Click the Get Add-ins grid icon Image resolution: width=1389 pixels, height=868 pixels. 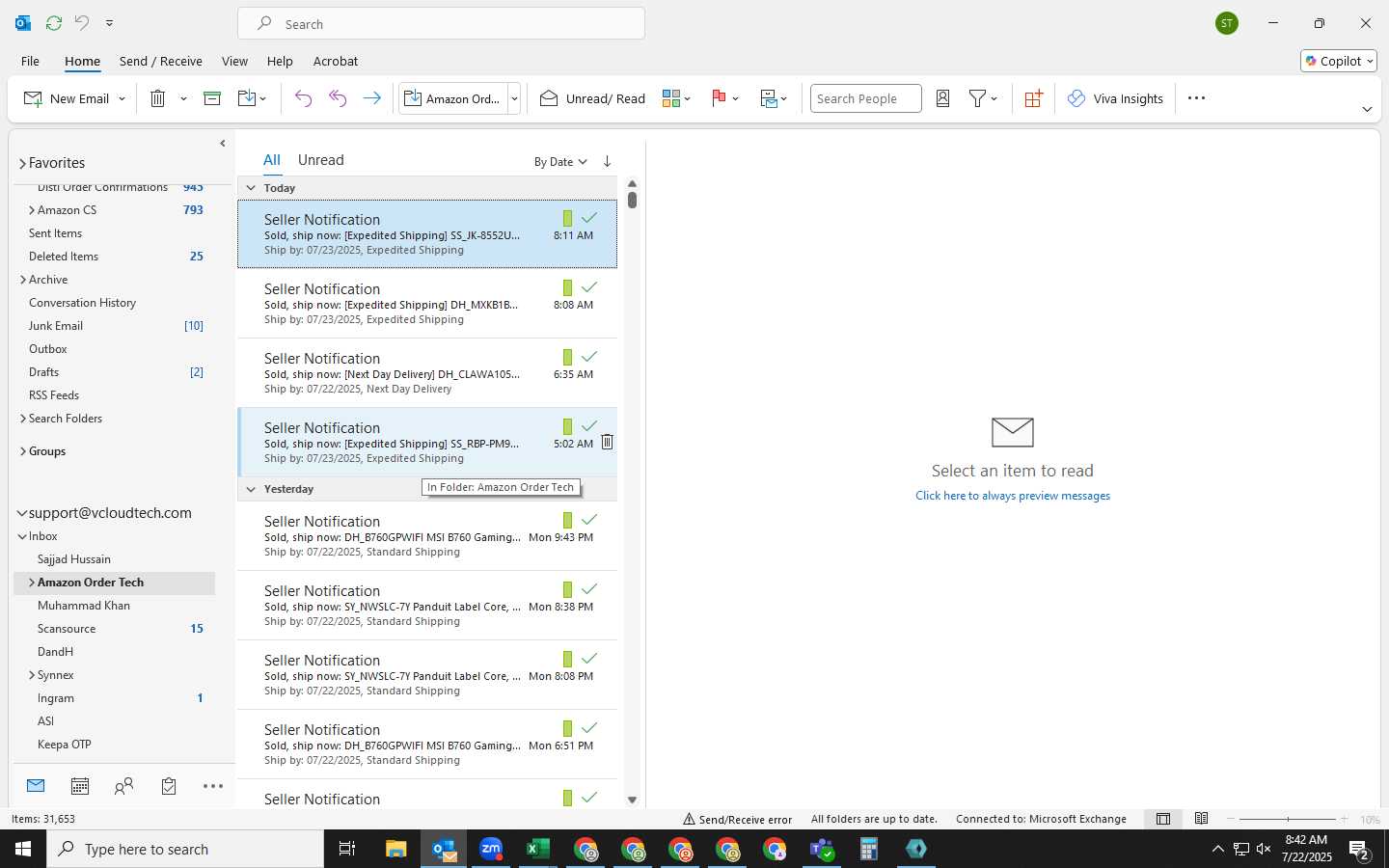coord(1033,98)
